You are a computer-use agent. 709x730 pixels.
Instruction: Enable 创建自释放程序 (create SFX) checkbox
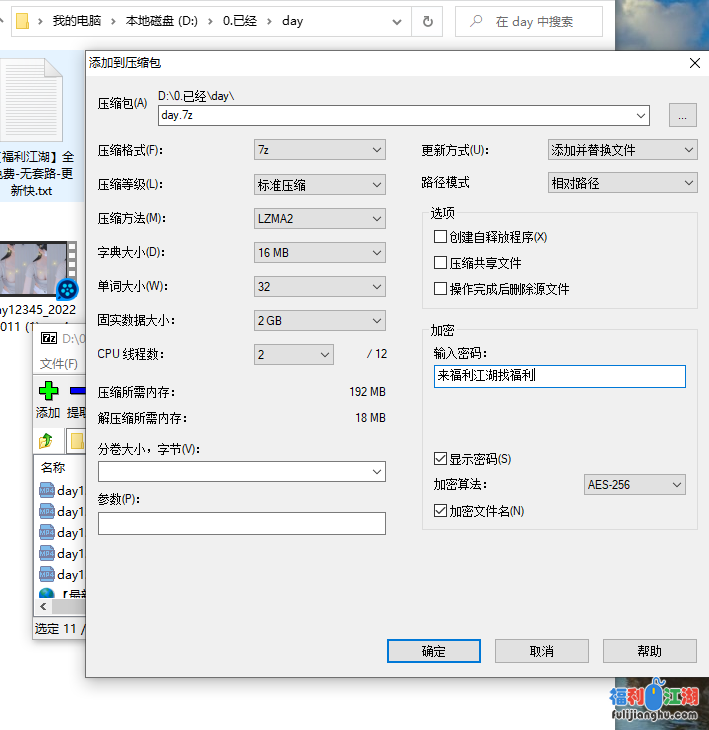[440, 237]
